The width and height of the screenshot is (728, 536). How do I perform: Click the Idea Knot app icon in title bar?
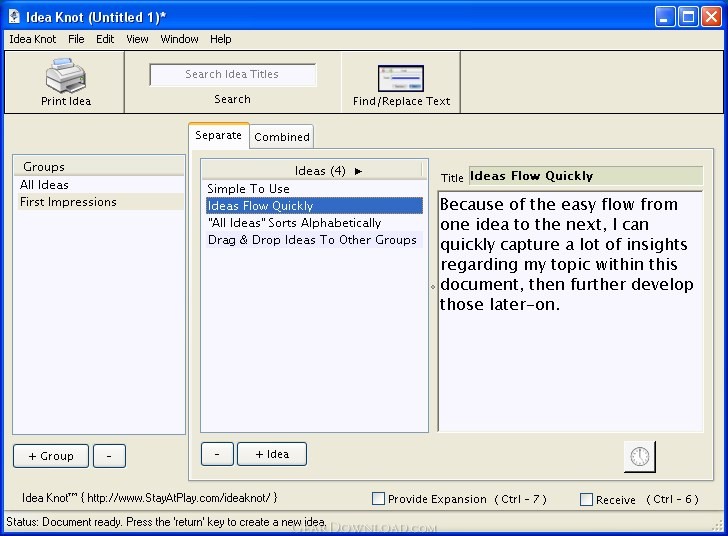(14, 16)
